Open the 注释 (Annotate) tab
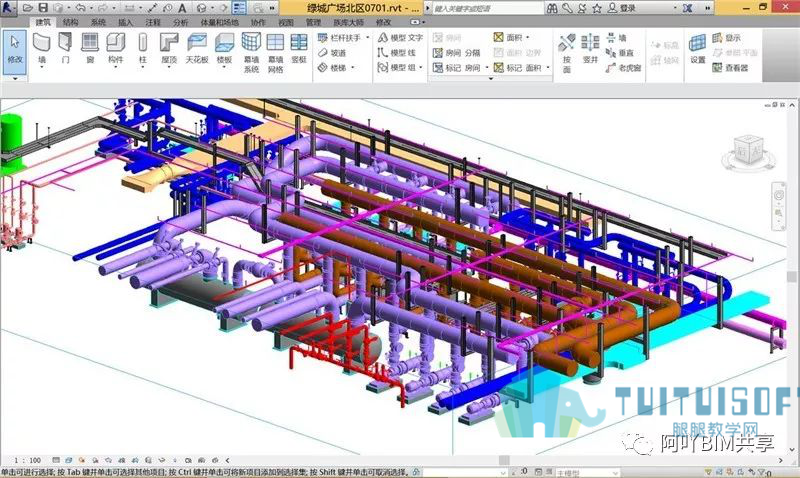Screen dimensions: 800x478 coord(153,22)
